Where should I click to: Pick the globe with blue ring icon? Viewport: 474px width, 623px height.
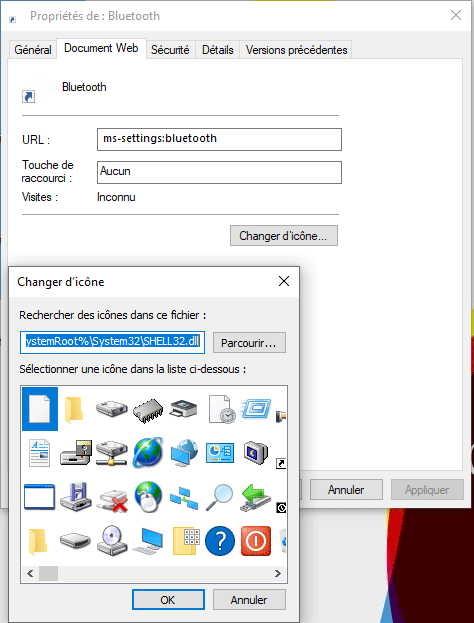click(148, 452)
